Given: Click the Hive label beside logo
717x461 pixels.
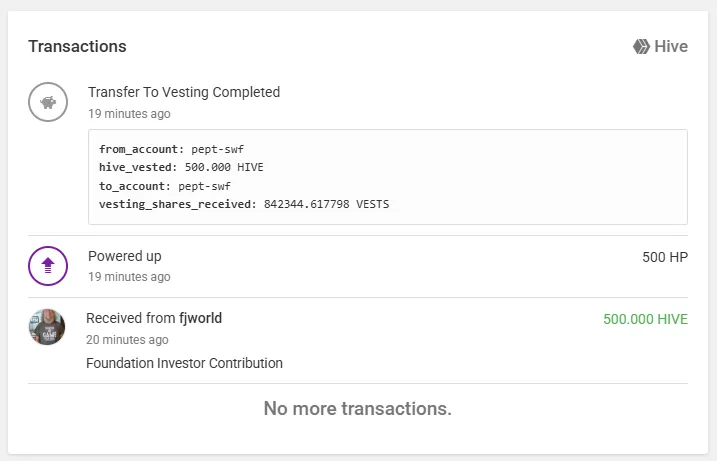Looking at the screenshot, I should pos(671,47).
